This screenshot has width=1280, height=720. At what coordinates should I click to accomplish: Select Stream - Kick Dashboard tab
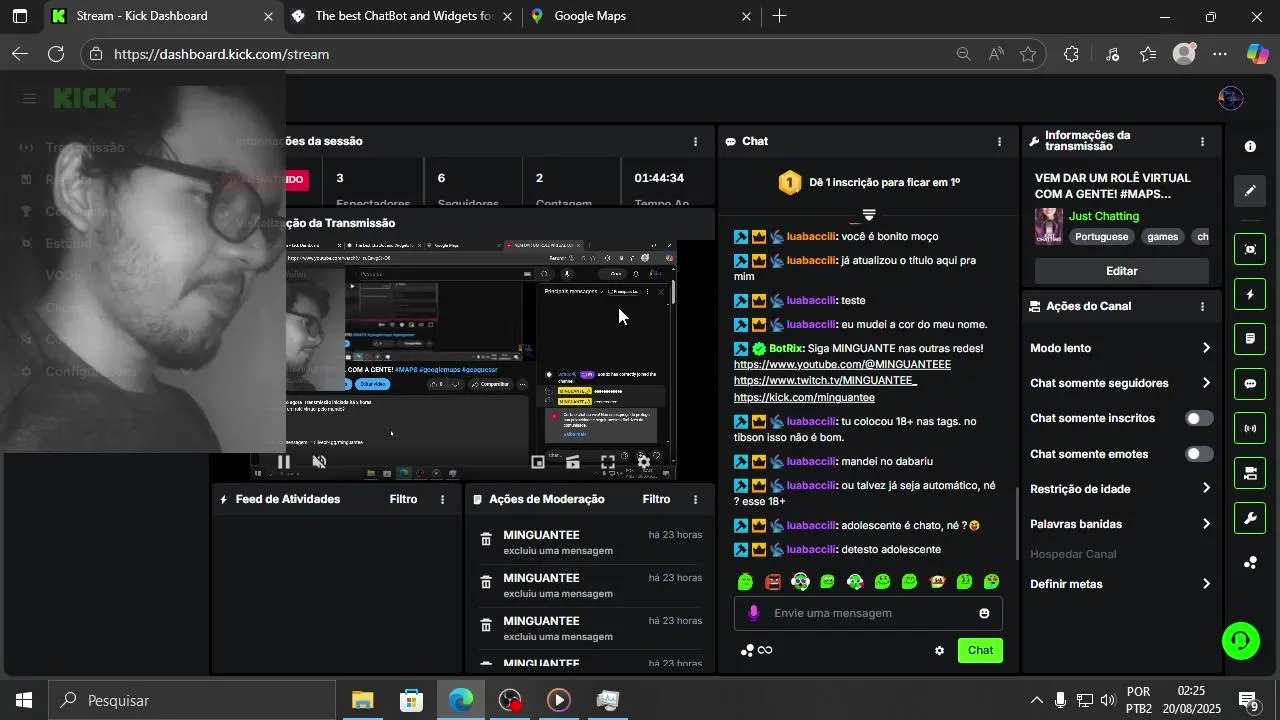tap(164, 16)
